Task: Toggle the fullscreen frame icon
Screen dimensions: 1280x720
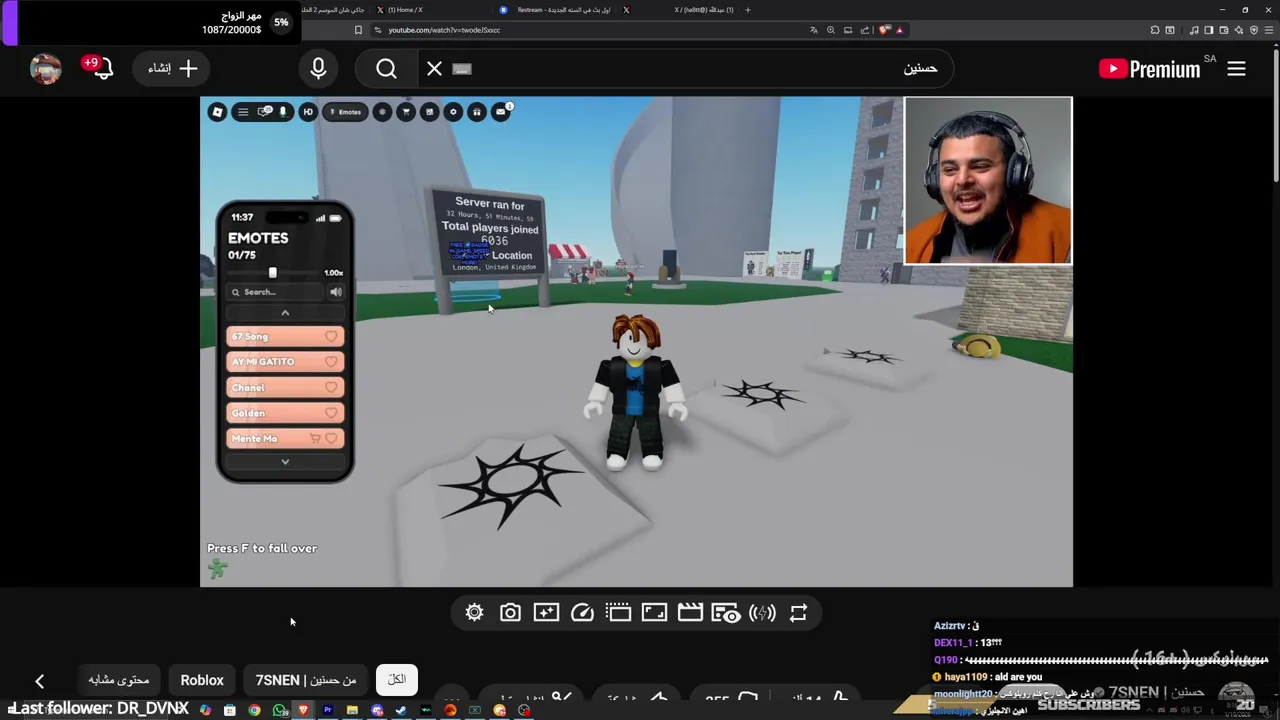Action: [x=654, y=613]
